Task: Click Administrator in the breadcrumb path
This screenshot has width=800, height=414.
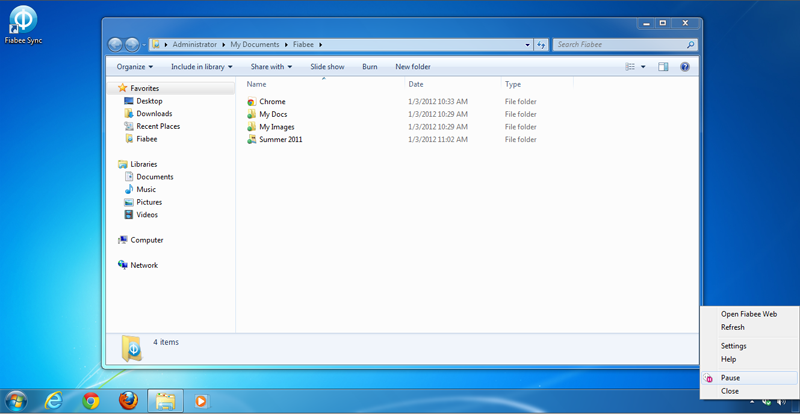Action: pyautogui.click(x=194, y=45)
